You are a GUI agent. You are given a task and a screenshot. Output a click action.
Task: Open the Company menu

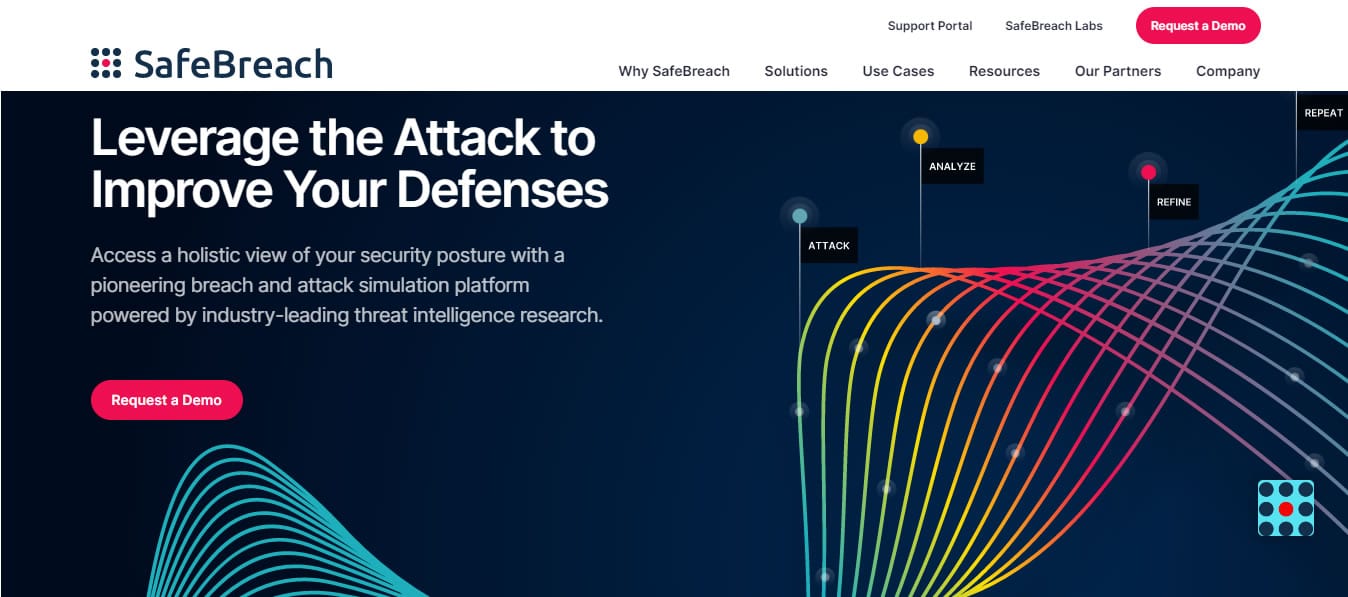pyautogui.click(x=1228, y=71)
